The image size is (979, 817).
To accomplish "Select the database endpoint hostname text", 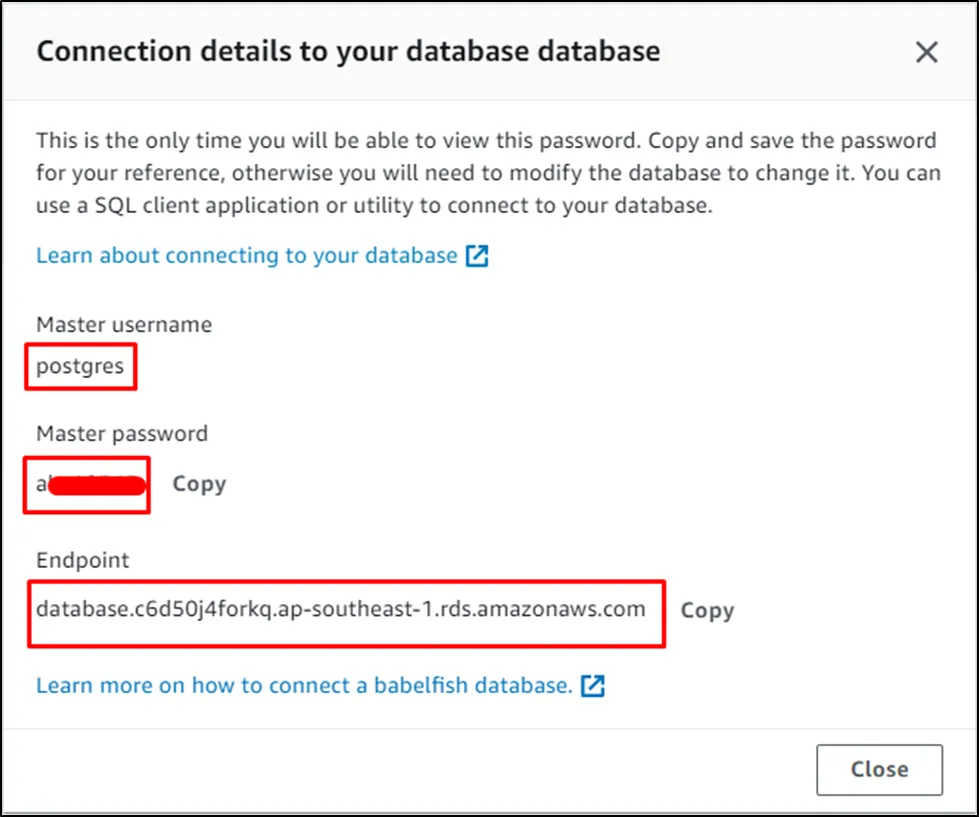I will pos(340,609).
